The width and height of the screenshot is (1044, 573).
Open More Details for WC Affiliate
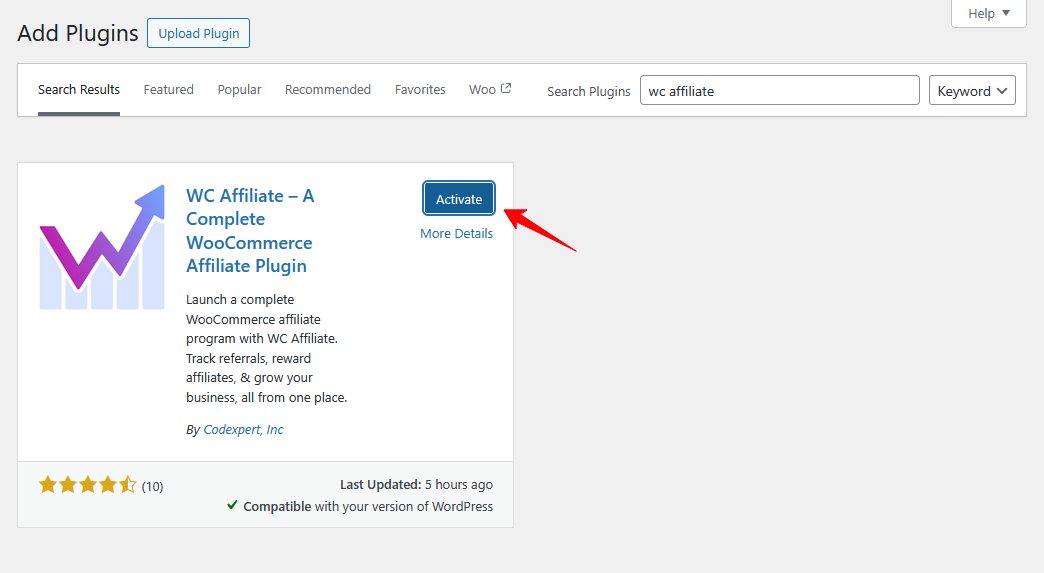tap(457, 234)
